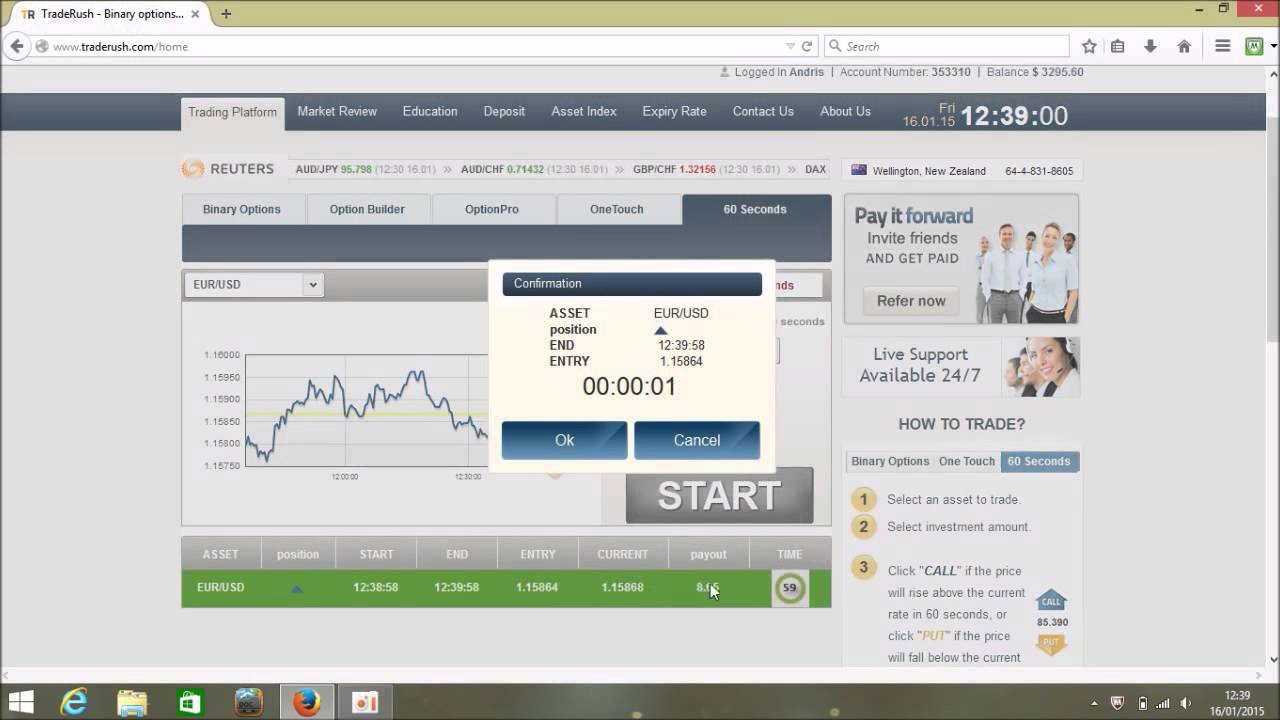The image size is (1280, 720).
Task: Click the green extension icon in toolbar
Action: coord(1253,46)
